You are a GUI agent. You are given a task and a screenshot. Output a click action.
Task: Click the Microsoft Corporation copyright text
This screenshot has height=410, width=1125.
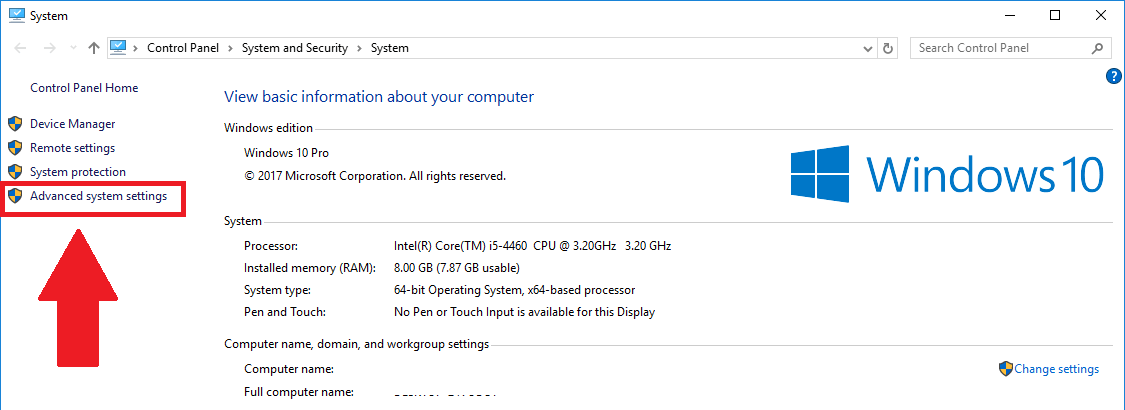coord(375,175)
